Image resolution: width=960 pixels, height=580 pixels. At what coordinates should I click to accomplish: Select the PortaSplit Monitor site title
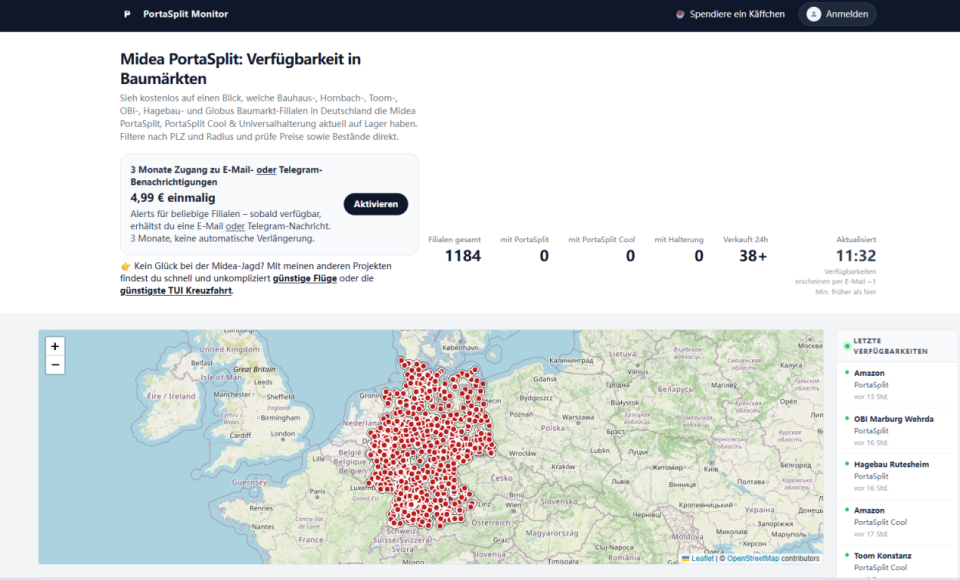coord(186,14)
